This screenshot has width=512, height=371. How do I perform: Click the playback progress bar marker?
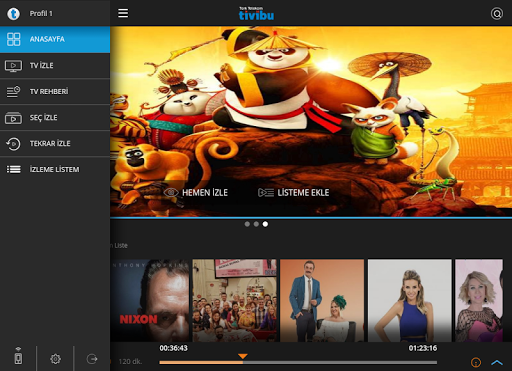(243, 357)
